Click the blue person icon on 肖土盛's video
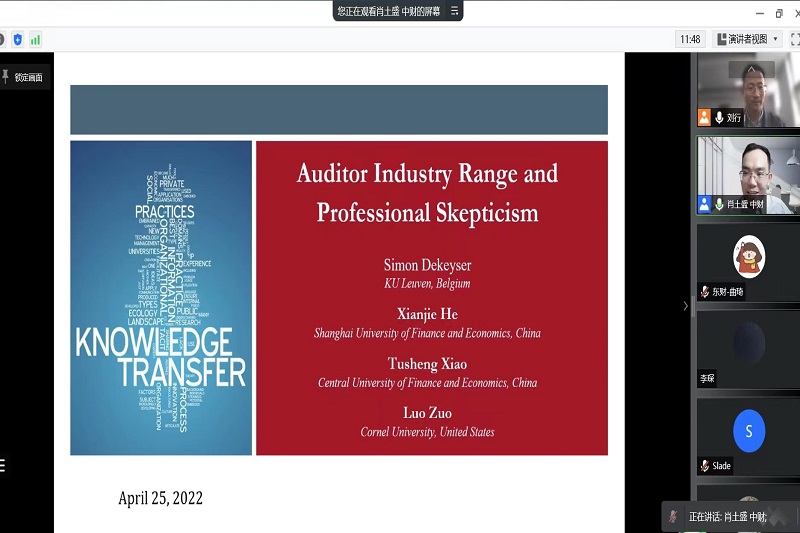Viewport: 800px width, 533px height. [x=704, y=204]
